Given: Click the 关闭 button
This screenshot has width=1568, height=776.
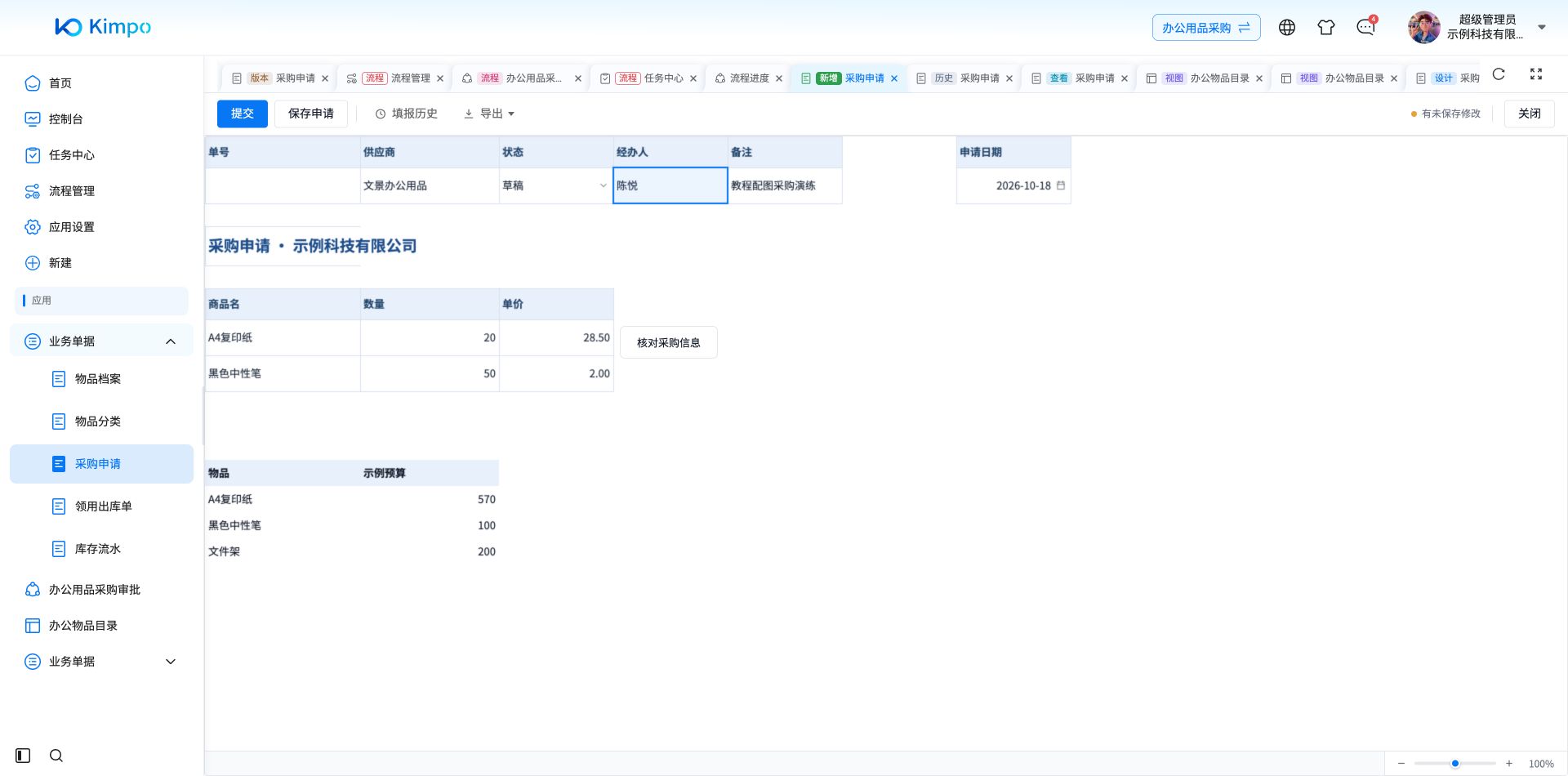Looking at the screenshot, I should 1530,114.
